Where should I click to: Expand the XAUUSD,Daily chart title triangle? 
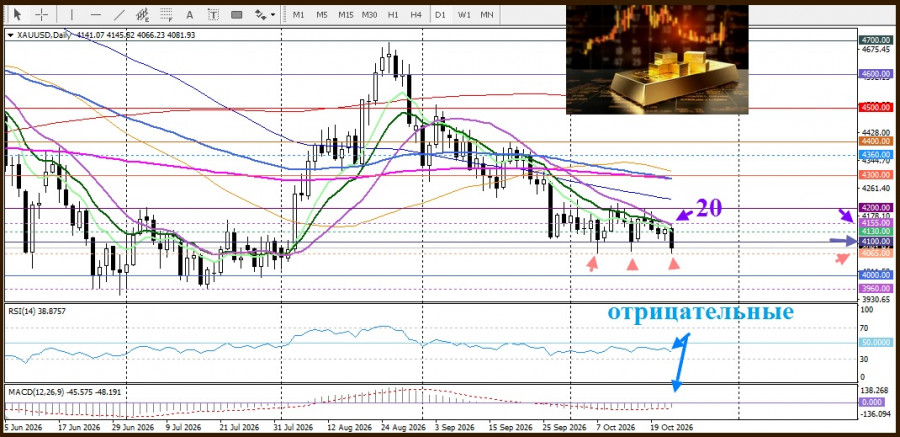pyautogui.click(x=10, y=35)
